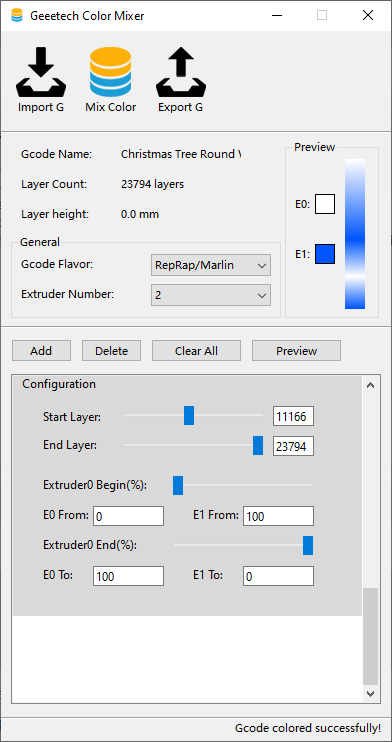Click the Preview button
Image resolution: width=392 pixels, height=742 pixels.
pyautogui.click(x=296, y=351)
